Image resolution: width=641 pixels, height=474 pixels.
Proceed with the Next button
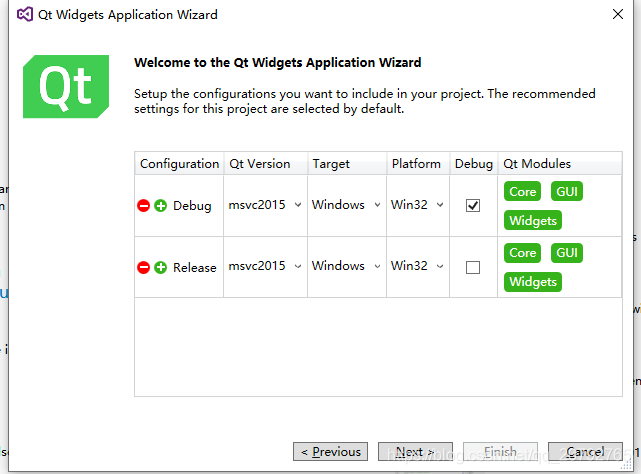coord(415,452)
